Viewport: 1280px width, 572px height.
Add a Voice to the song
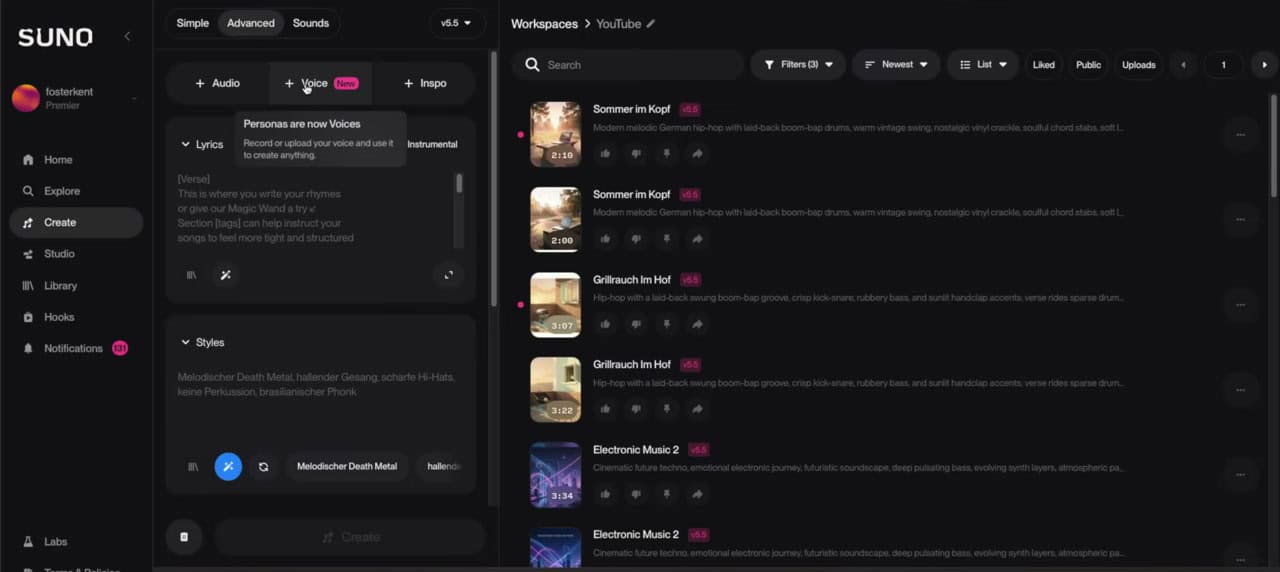tap(320, 83)
